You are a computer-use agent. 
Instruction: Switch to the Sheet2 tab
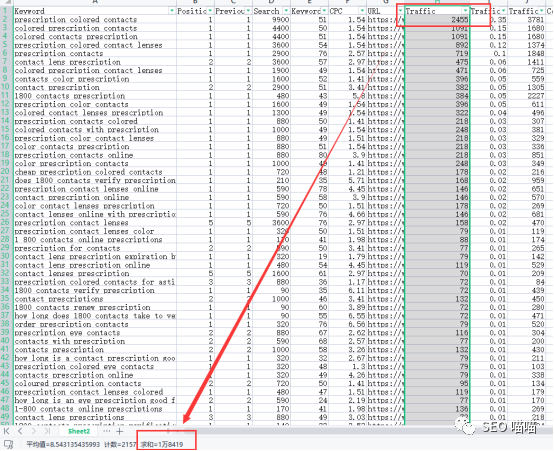click(x=79, y=431)
